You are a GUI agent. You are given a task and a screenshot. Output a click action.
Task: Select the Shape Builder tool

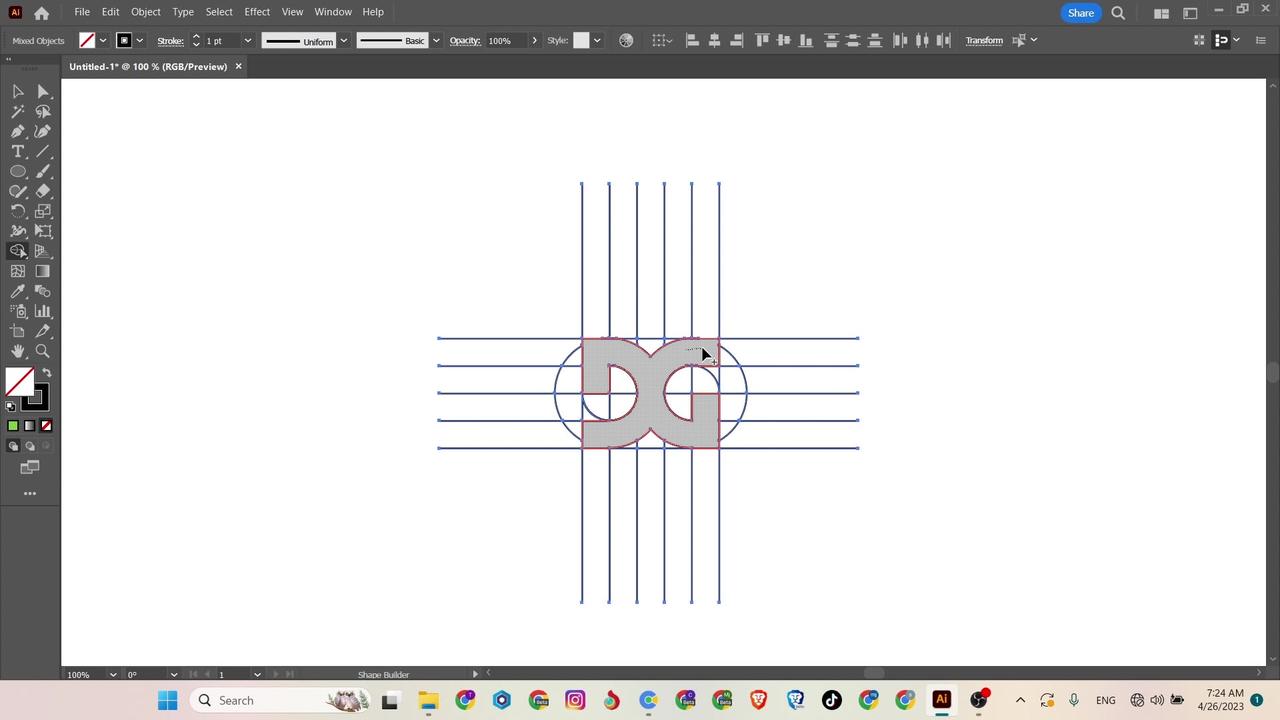17,249
